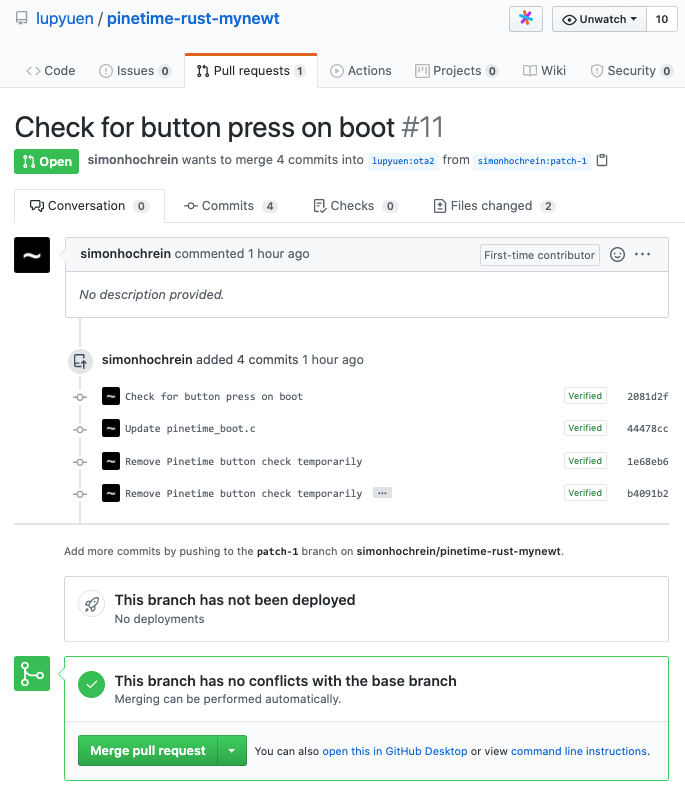Open the comment three-dot options menu
Screen dimensions: 685x788
643,255
